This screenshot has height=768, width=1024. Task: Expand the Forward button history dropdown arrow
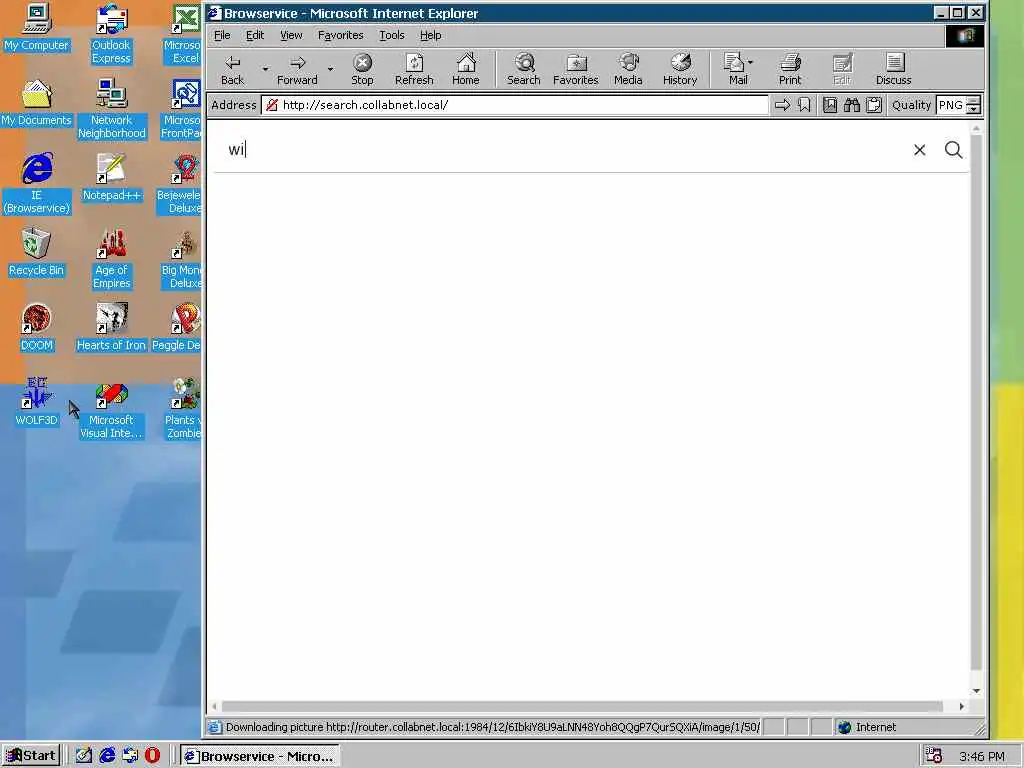click(330, 69)
